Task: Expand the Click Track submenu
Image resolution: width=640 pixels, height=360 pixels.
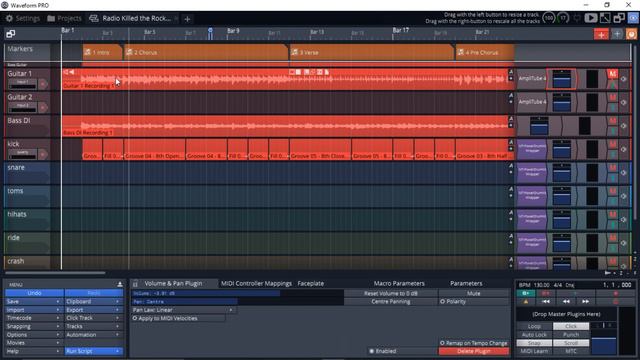Action: pos(93,318)
